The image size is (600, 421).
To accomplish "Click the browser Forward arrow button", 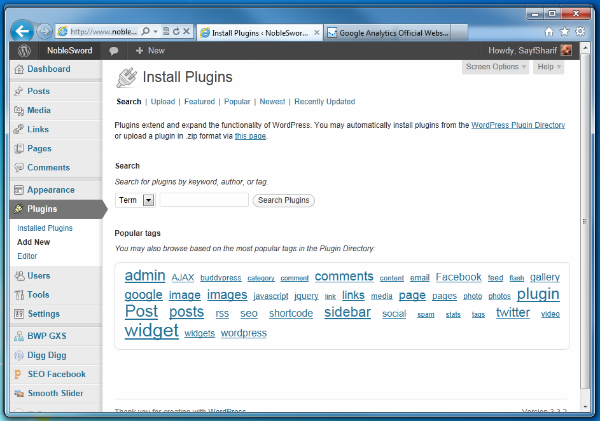I will [44, 31].
